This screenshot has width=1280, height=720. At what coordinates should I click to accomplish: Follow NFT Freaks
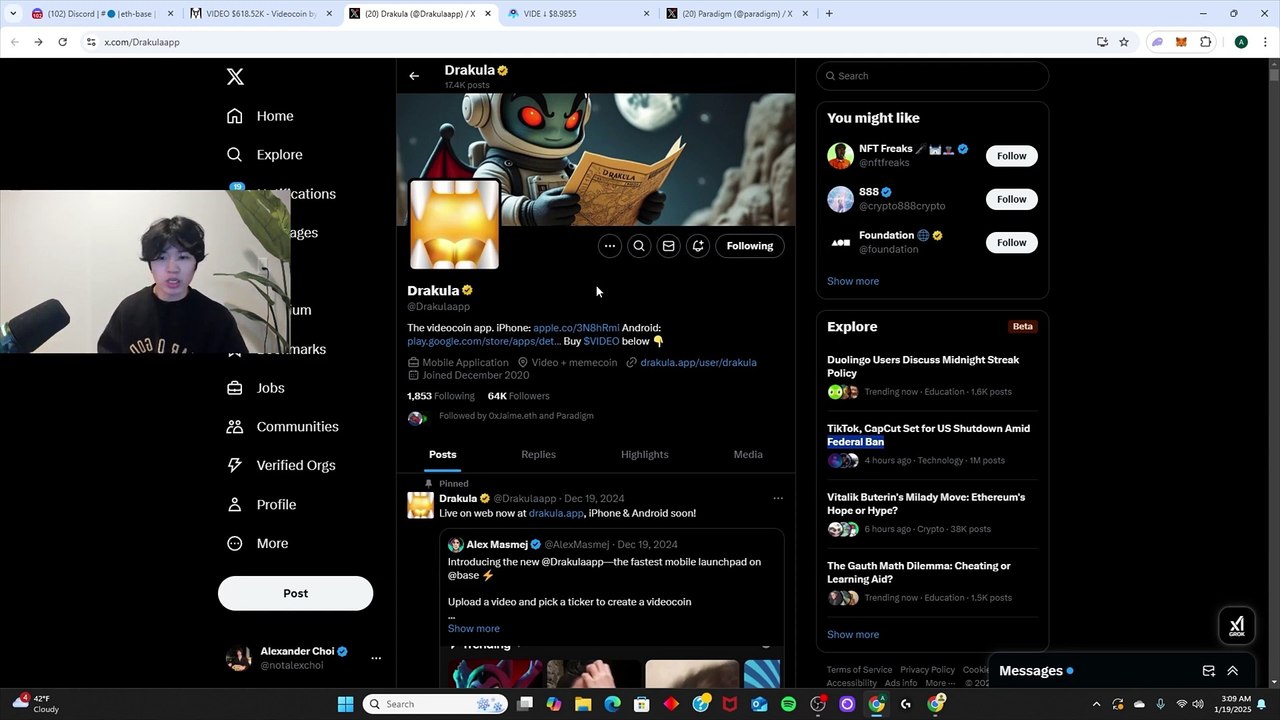[x=1011, y=156]
